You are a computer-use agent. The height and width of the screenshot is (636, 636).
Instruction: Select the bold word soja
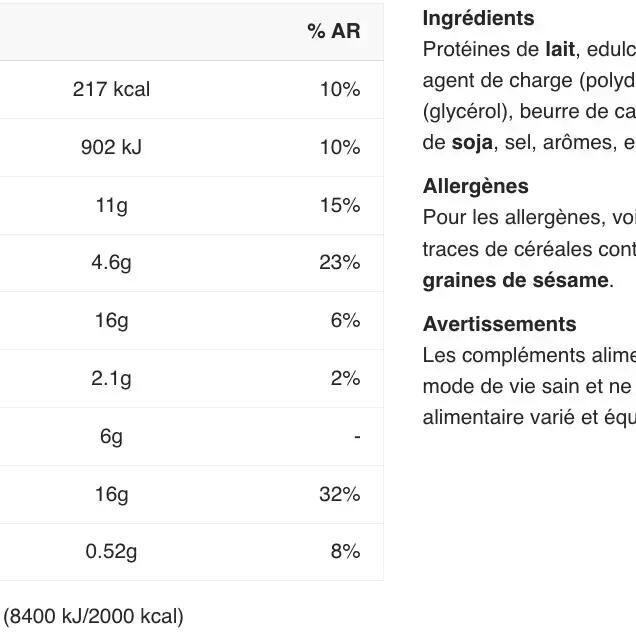pyautogui.click(x=472, y=142)
